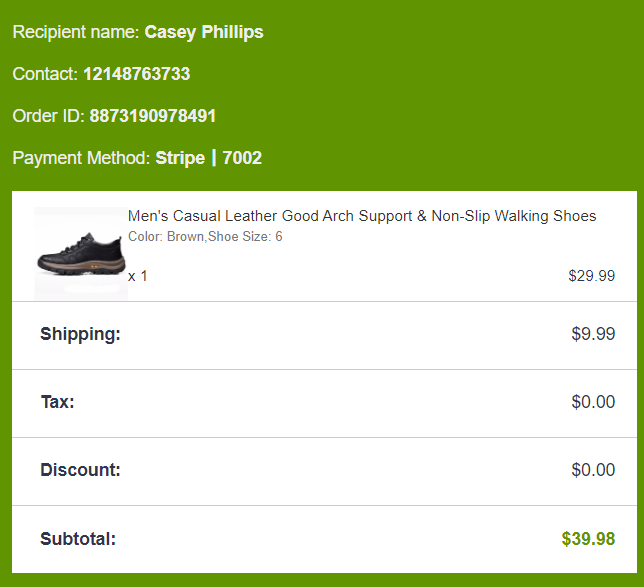
Task: Click the Recipient name label
Action: 76,32
